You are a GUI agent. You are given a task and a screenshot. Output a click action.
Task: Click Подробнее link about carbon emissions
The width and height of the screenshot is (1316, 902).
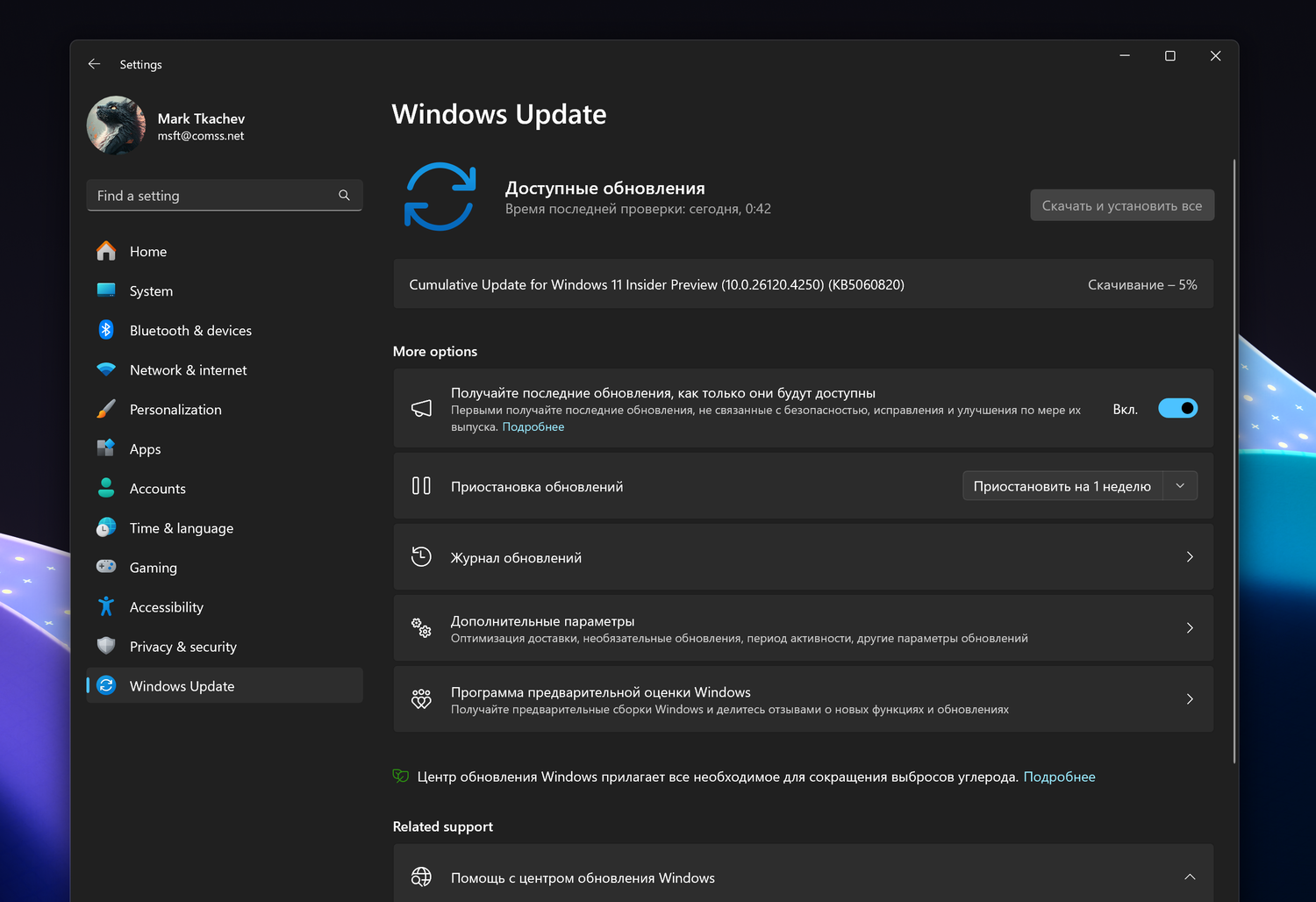[x=1059, y=777]
